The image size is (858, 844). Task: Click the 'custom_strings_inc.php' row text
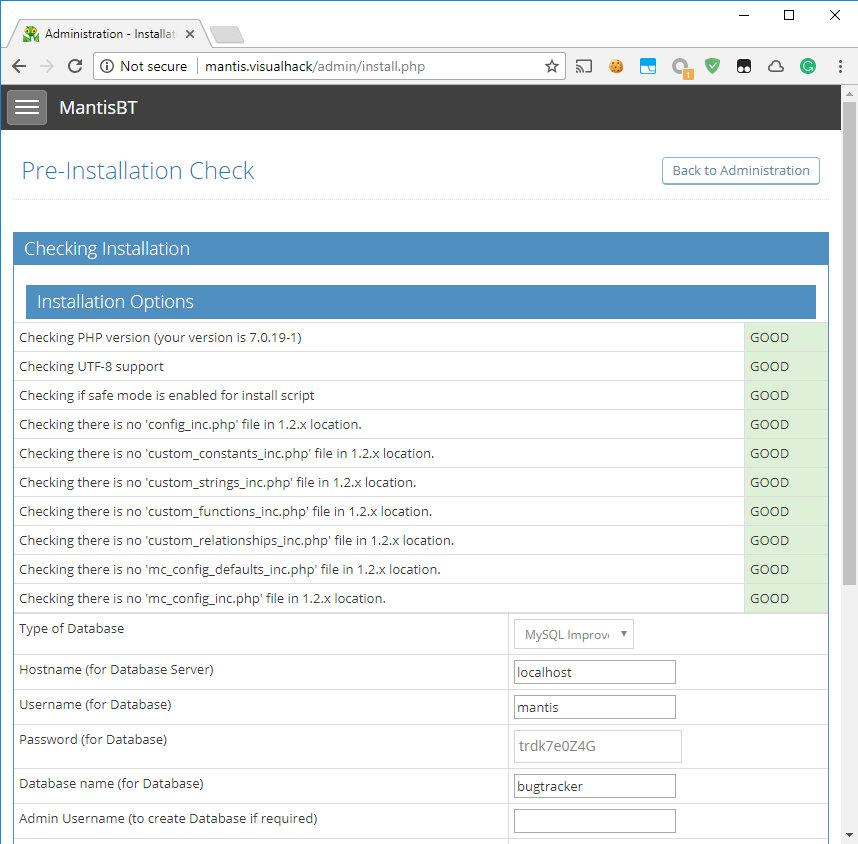pos(218,482)
